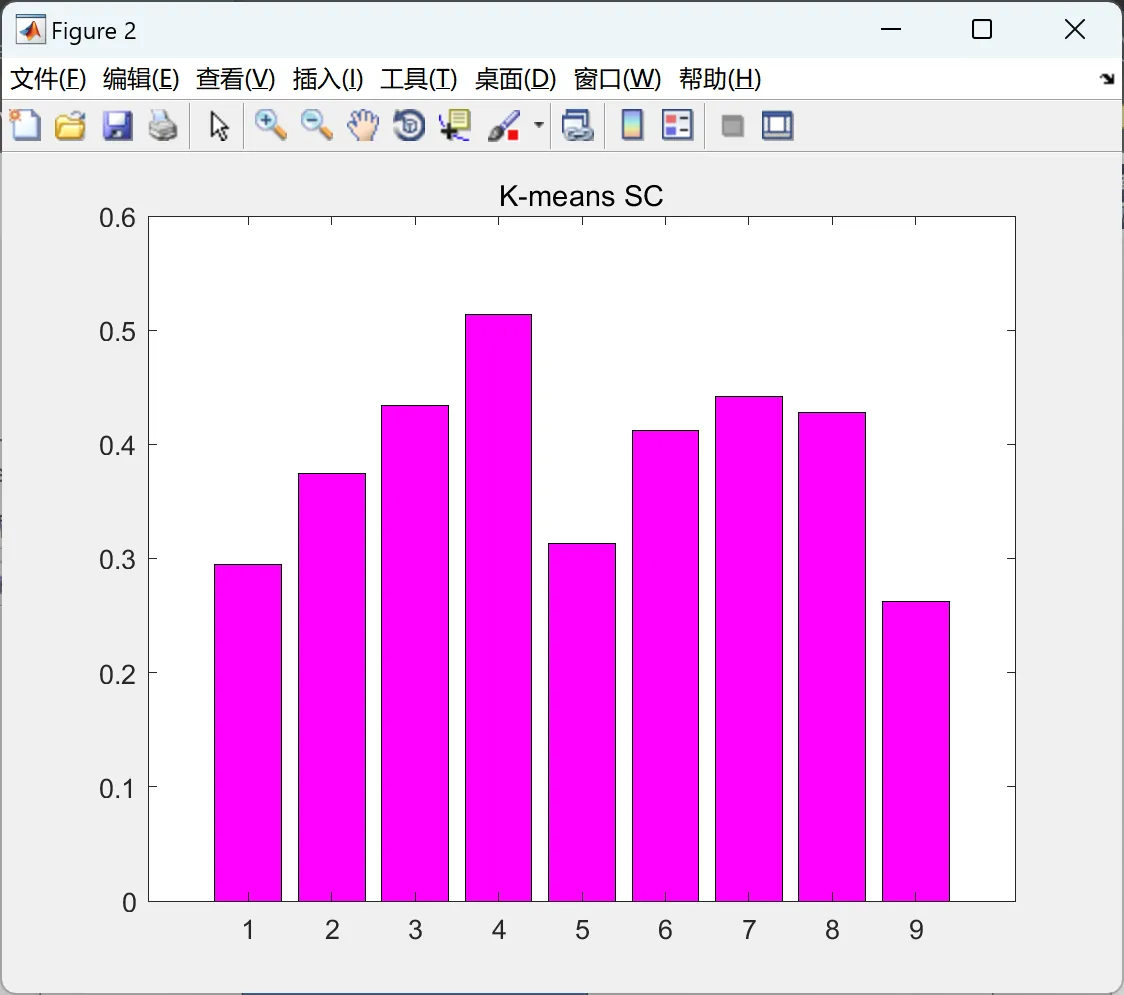
Task: Save the figure with the floppy disk icon
Action: (x=117, y=125)
